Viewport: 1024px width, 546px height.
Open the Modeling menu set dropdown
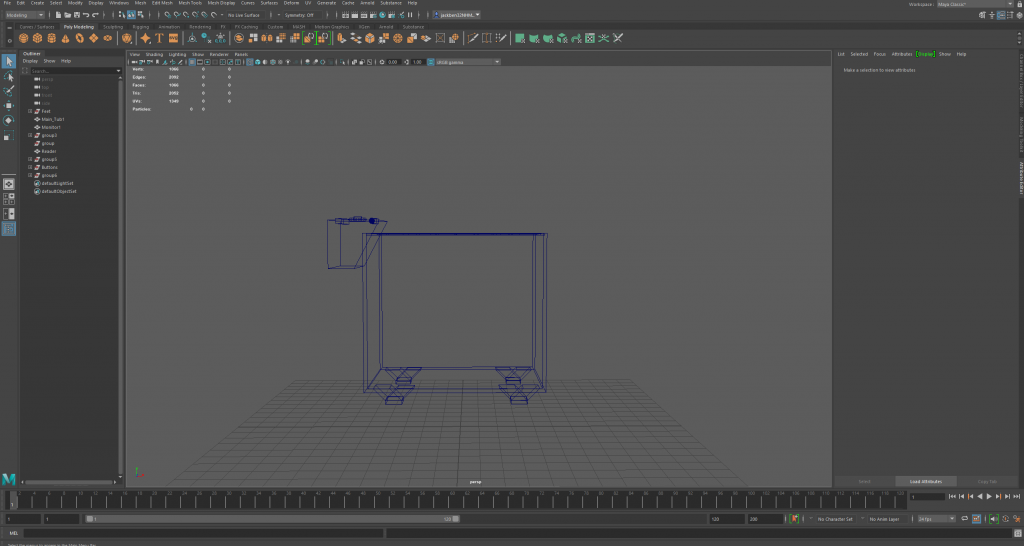(25, 15)
